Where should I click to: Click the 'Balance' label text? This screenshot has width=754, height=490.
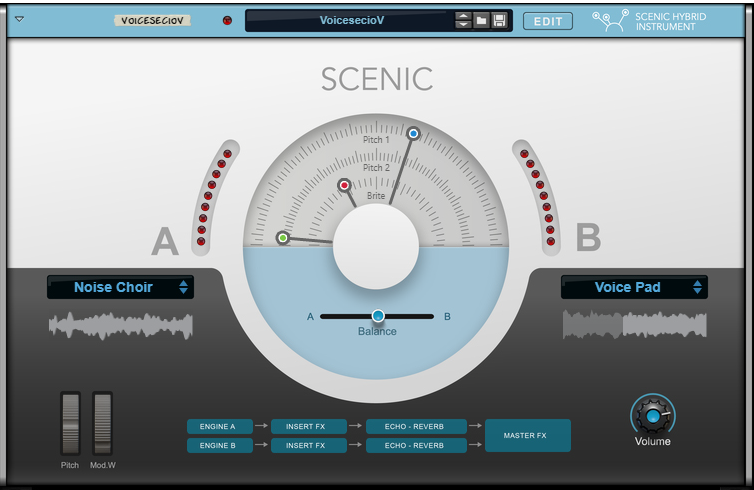click(377, 331)
